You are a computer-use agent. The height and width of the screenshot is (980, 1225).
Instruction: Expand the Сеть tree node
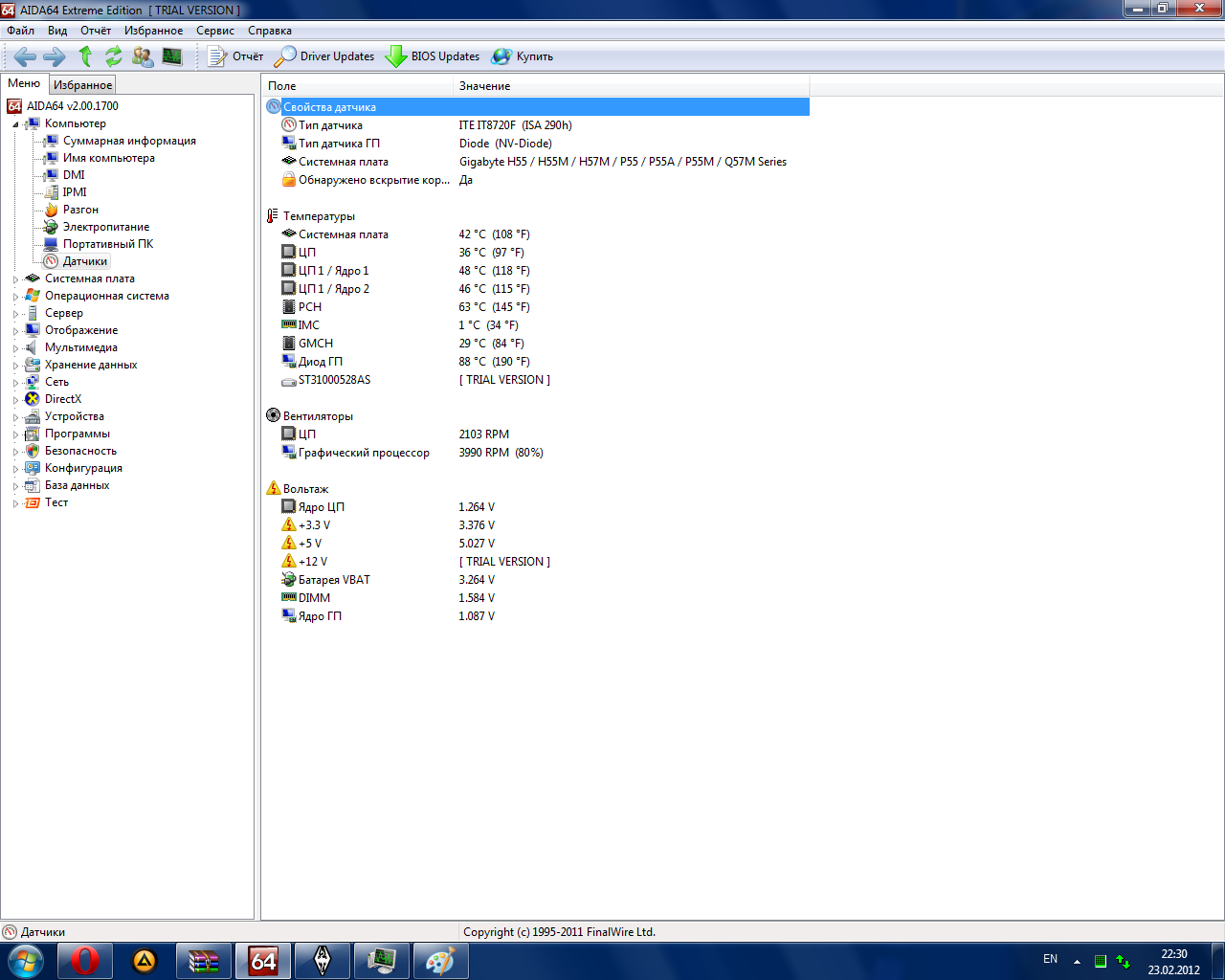coord(15,383)
